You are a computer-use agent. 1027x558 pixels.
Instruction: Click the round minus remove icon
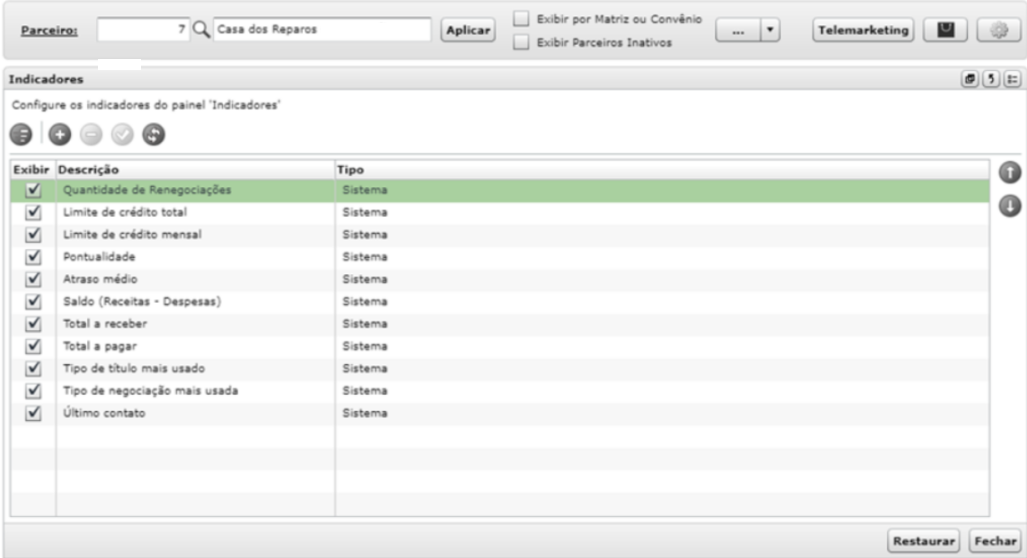[x=91, y=135]
